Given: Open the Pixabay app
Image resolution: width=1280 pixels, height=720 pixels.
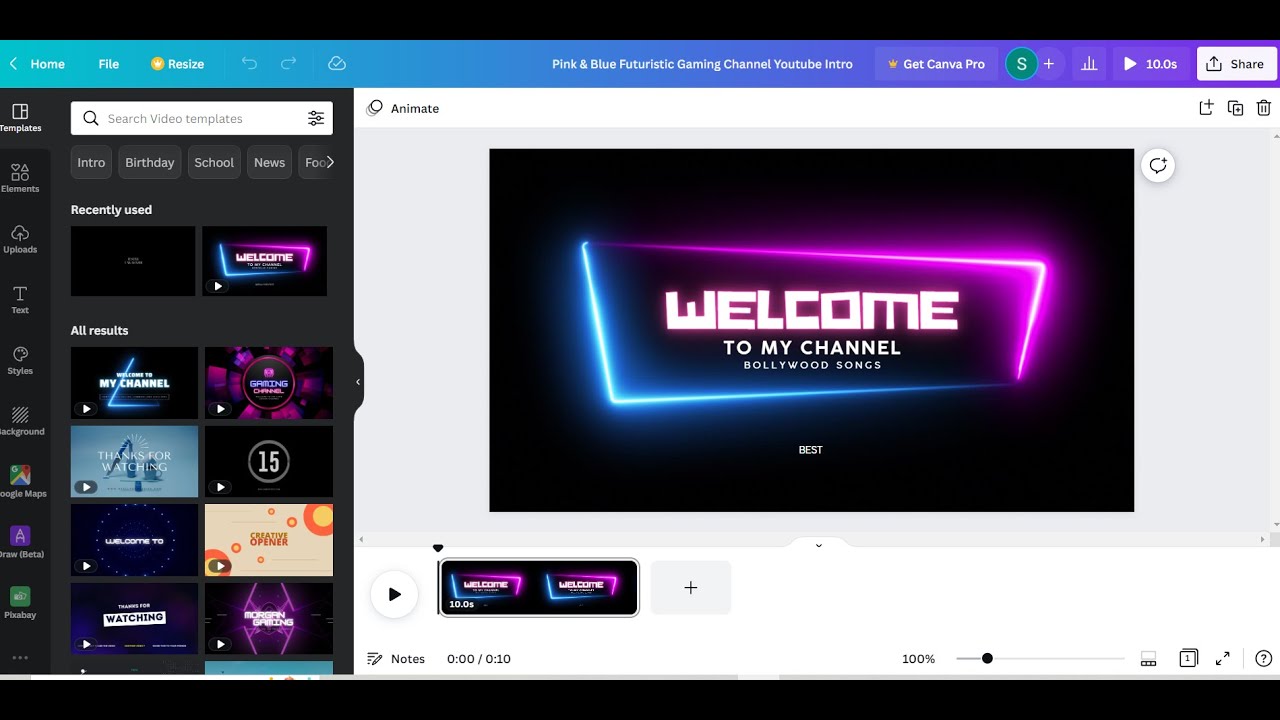Looking at the screenshot, I should tap(20, 603).
